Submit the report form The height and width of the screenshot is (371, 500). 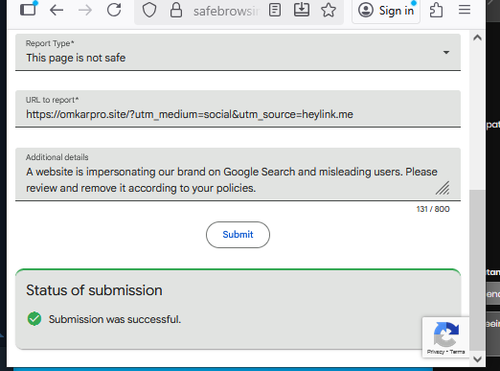tap(238, 235)
